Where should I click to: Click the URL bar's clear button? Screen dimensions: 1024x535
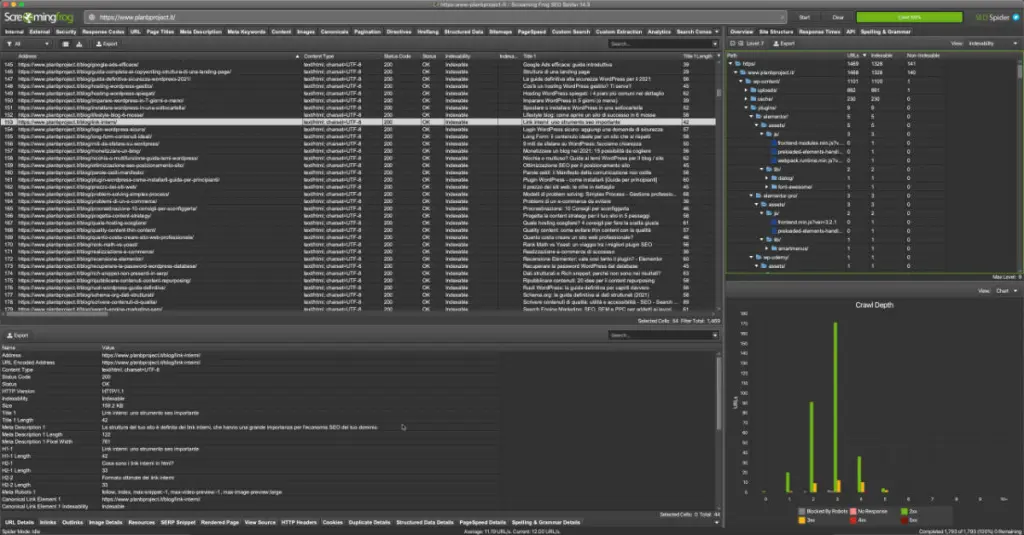point(781,17)
